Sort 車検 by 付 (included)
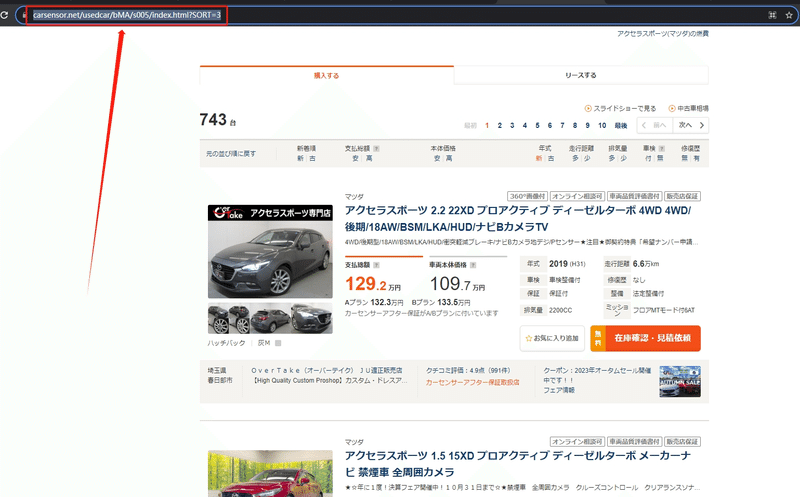This screenshot has height=497, width=800. [x=648, y=159]
